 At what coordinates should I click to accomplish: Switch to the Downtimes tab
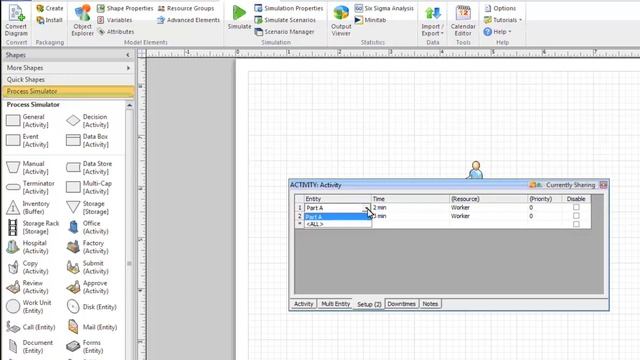[401, 304]
